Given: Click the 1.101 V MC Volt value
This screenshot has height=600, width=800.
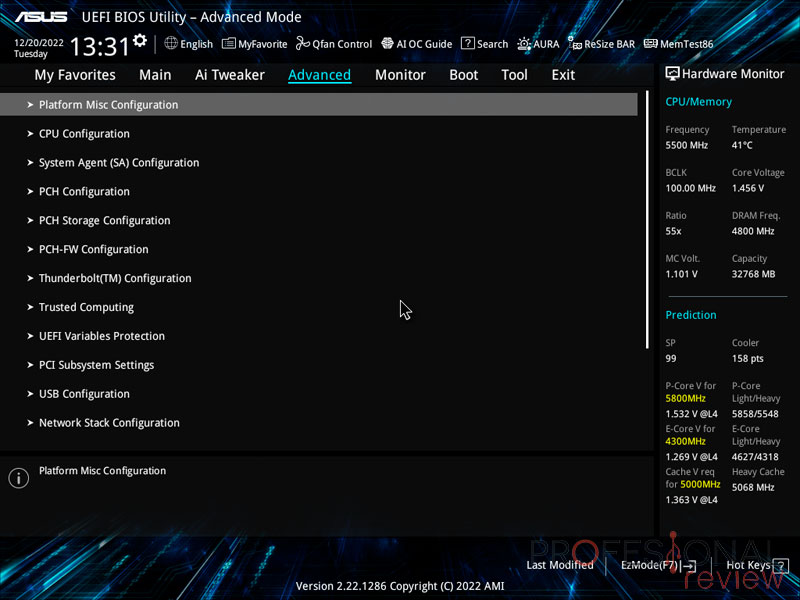Looking at the screenshot, I should [x=681, y=274].
